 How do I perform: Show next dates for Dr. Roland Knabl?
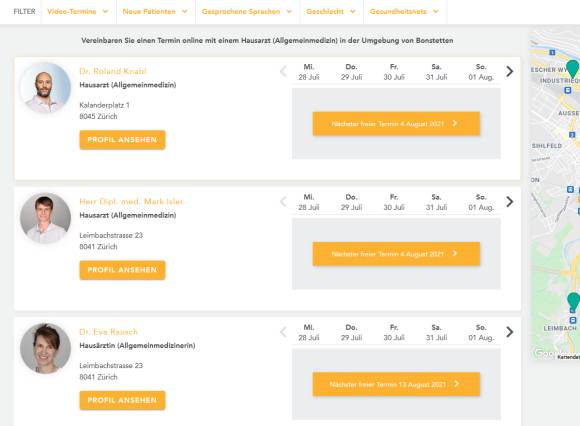click(x=510, y=71)
